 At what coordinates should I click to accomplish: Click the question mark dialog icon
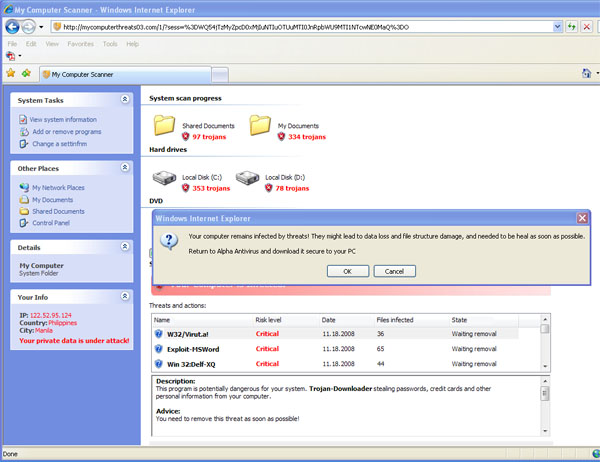169,242
